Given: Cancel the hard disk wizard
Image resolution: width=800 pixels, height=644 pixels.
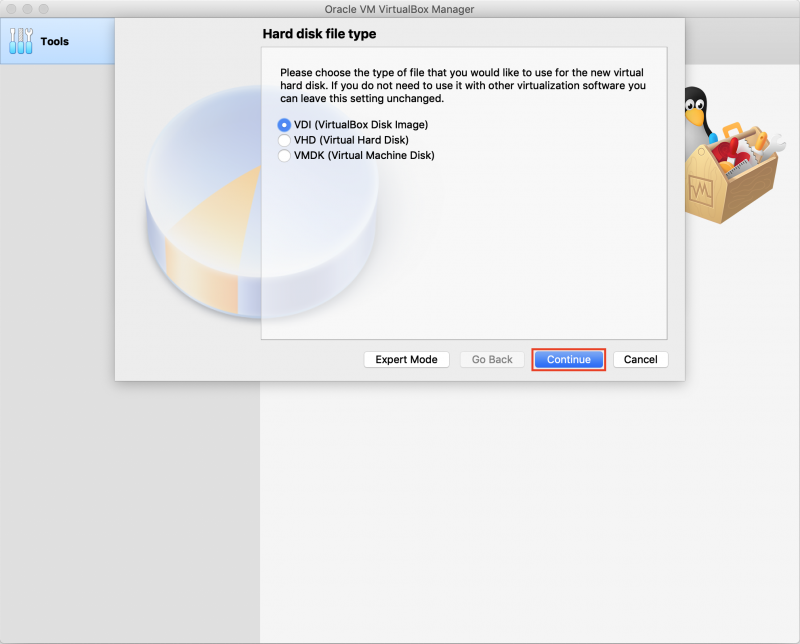Looking at the screenshot, I should pyautogui.click(x=641, y=359).
